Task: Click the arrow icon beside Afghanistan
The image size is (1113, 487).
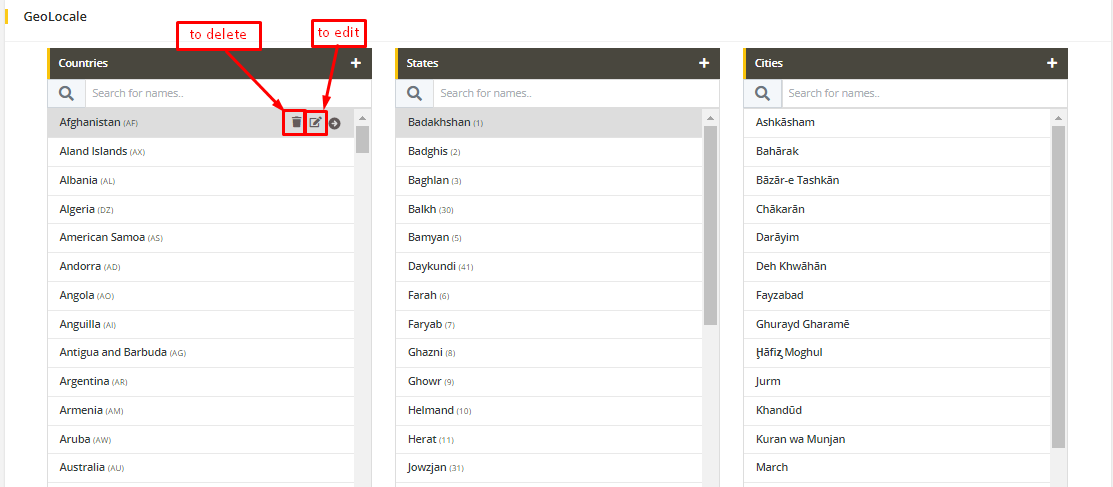Action: [335, 123]
